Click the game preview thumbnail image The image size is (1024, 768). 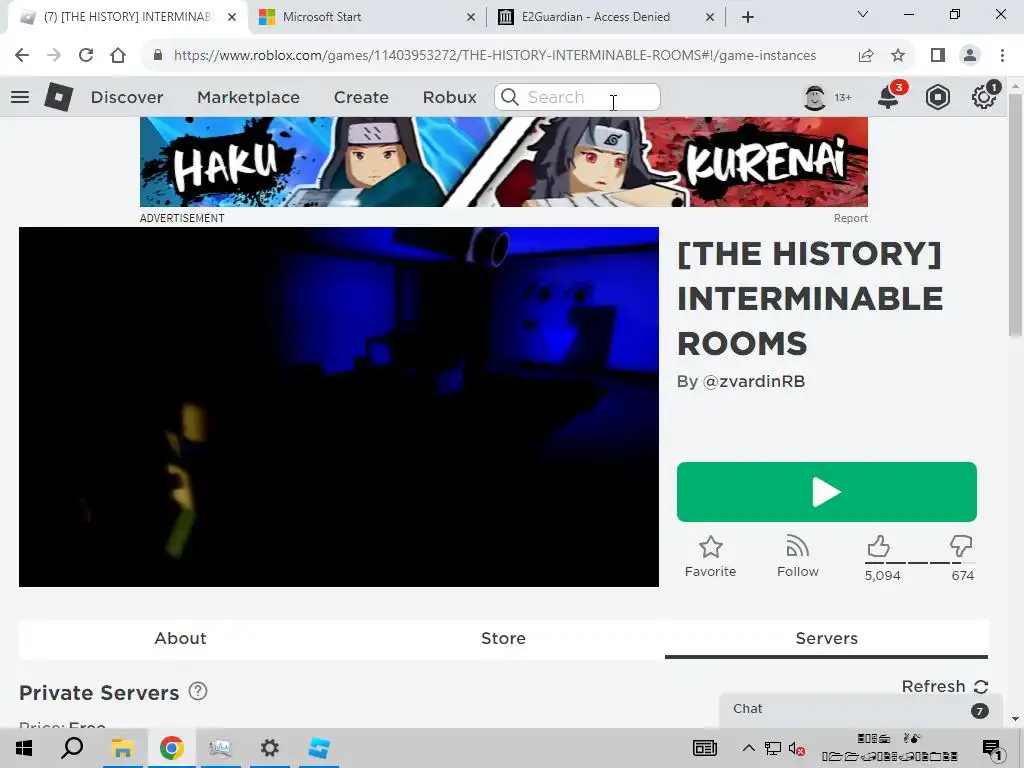click(339, 407)
